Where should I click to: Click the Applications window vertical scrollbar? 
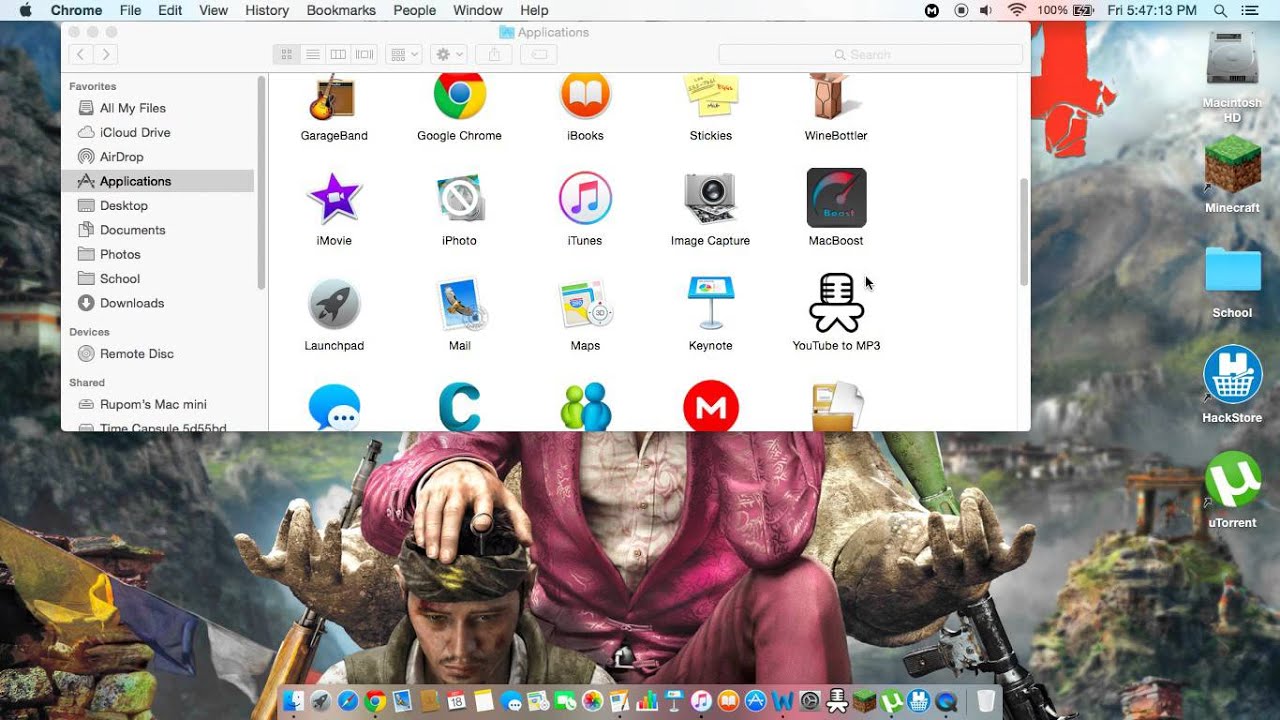1023,232
